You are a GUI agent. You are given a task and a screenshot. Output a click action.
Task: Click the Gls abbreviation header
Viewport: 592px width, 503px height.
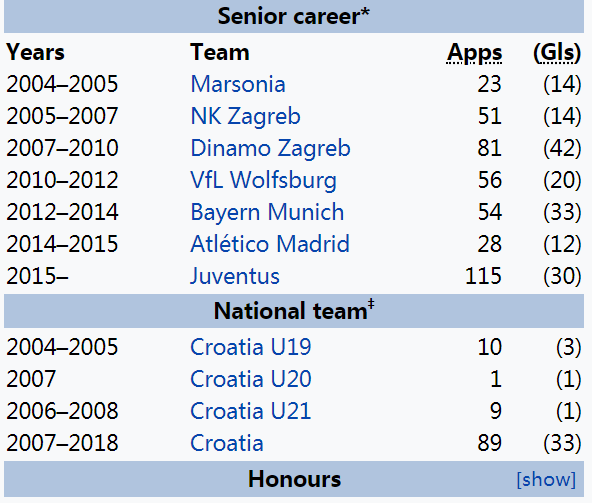pos(557,52)
